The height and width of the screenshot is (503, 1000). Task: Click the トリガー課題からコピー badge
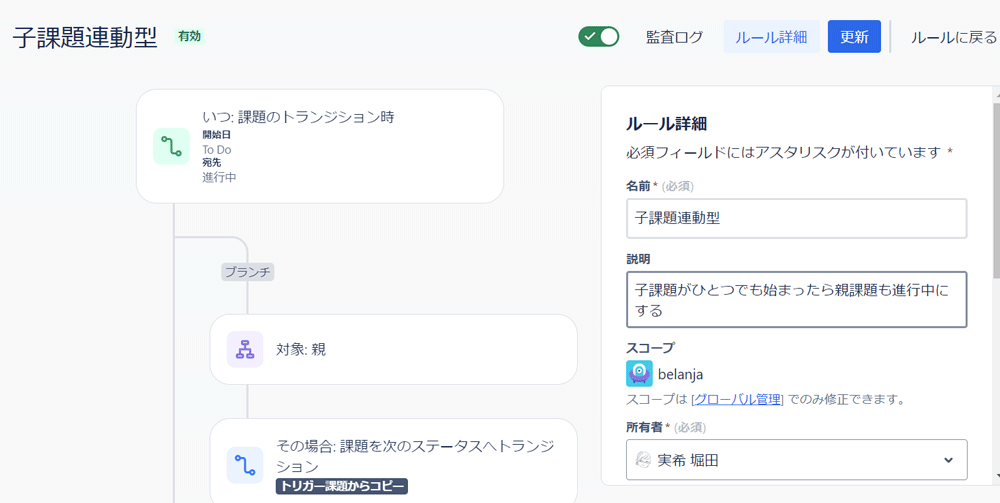(x=342, y=486)
